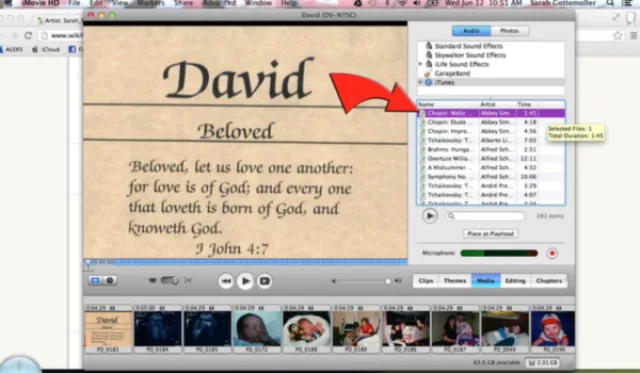Click the low volume speaker icon
This screenshot has height=373, width=640.
pyautogui.click(x=333, y=281)
